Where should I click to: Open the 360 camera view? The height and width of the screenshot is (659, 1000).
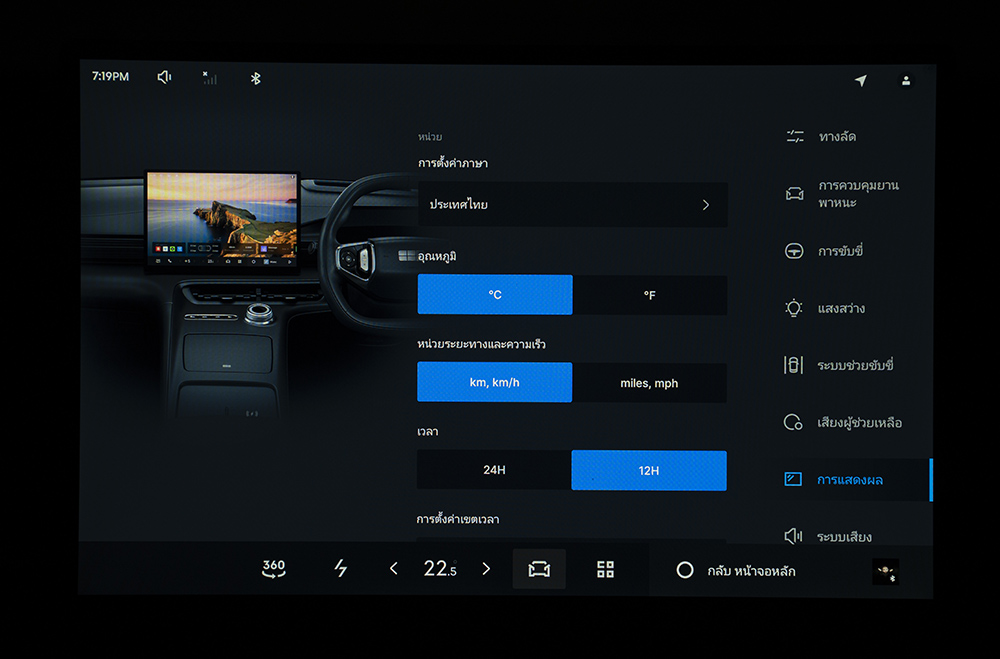click(274, 568)
